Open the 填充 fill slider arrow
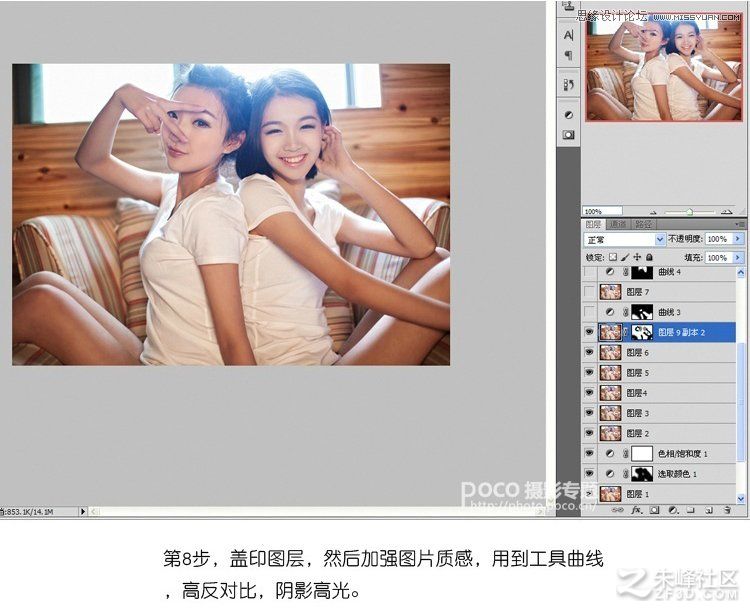This screenshot has height=610, width=750. (x=737, y=257)
